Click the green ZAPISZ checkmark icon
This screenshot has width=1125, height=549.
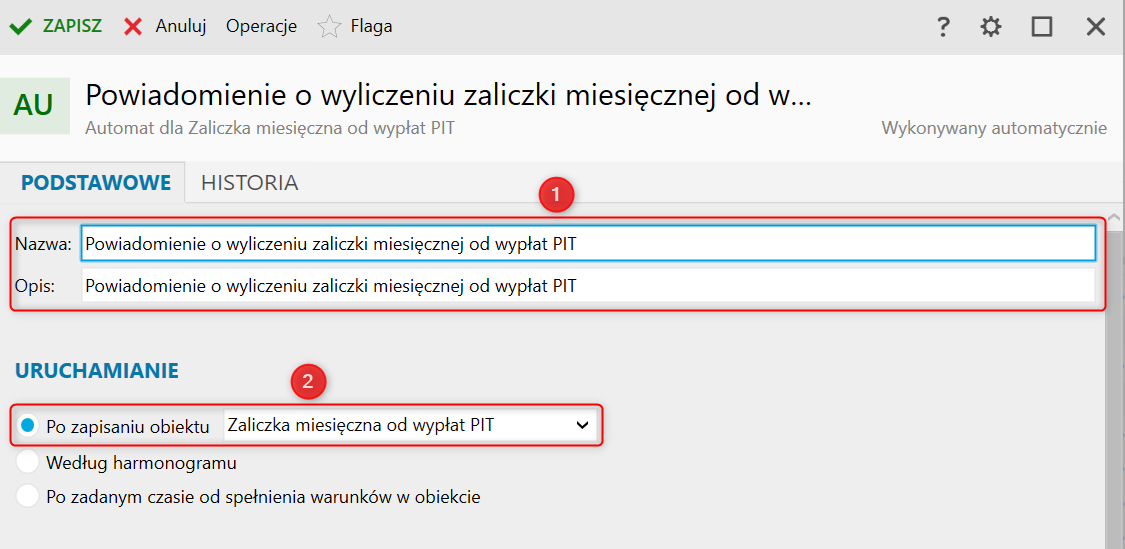tap(21, 27)
